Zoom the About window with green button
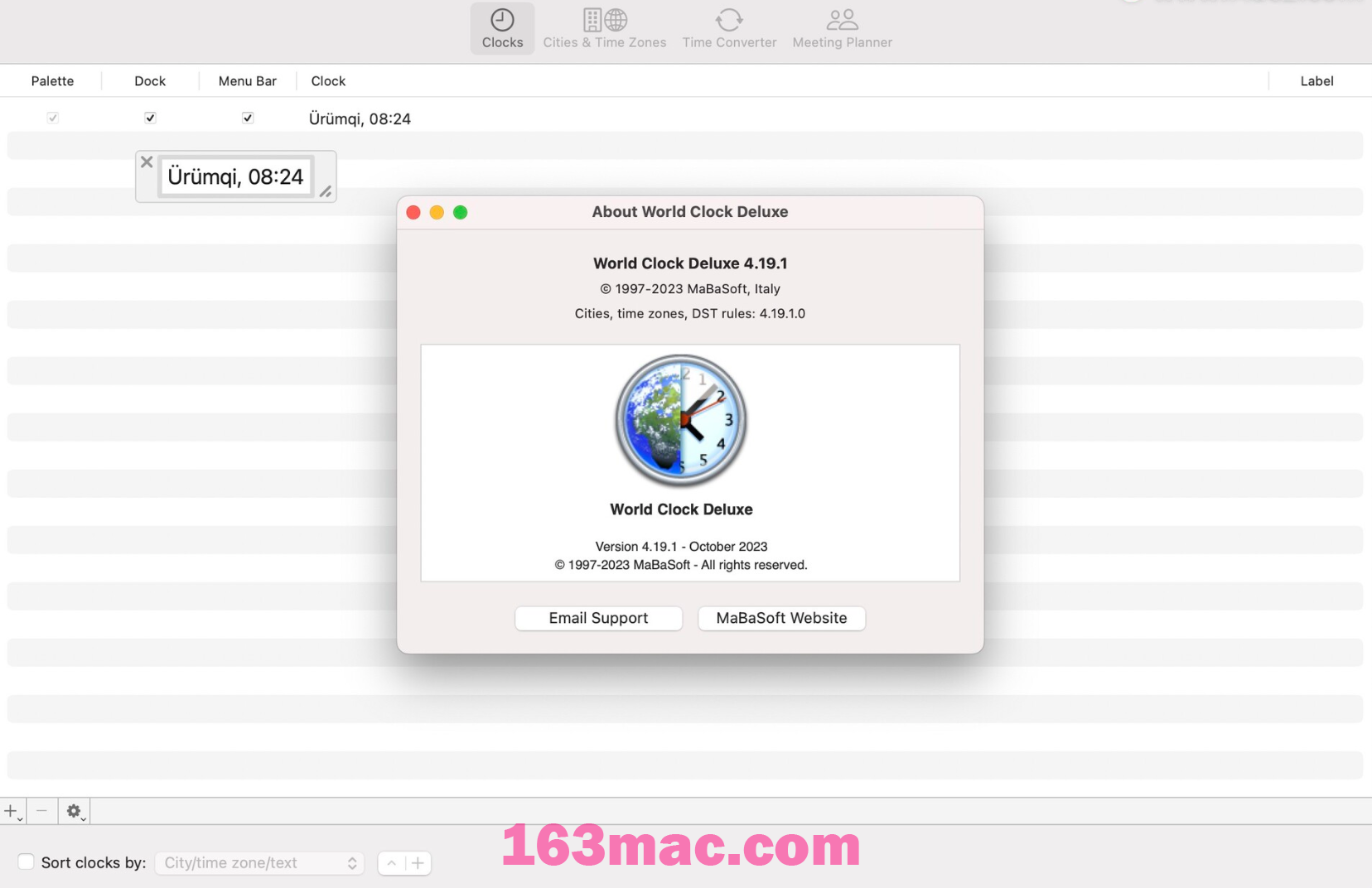This screenshot has width=1372, height=888. pyautogui.click(x=461, y=212)
